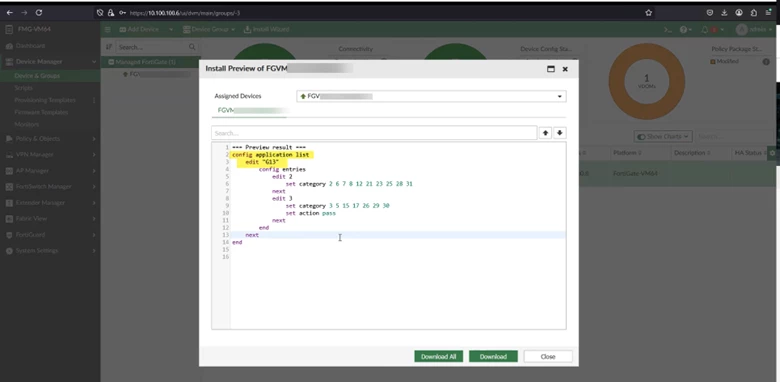This screenshot has height=382, width=780.
Task: Click the info icon beside Modified
Action: point(766,62)
